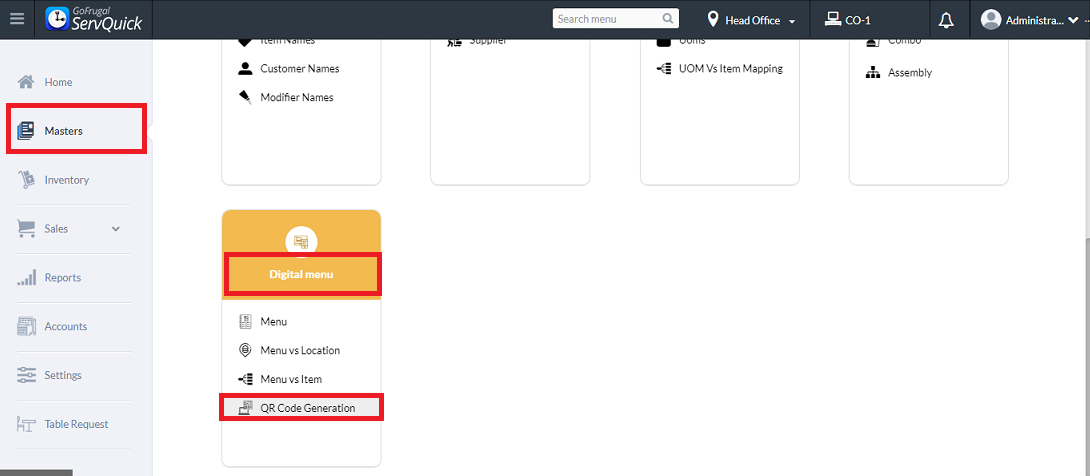Click the Inventory trolley icon

(26, 180)
